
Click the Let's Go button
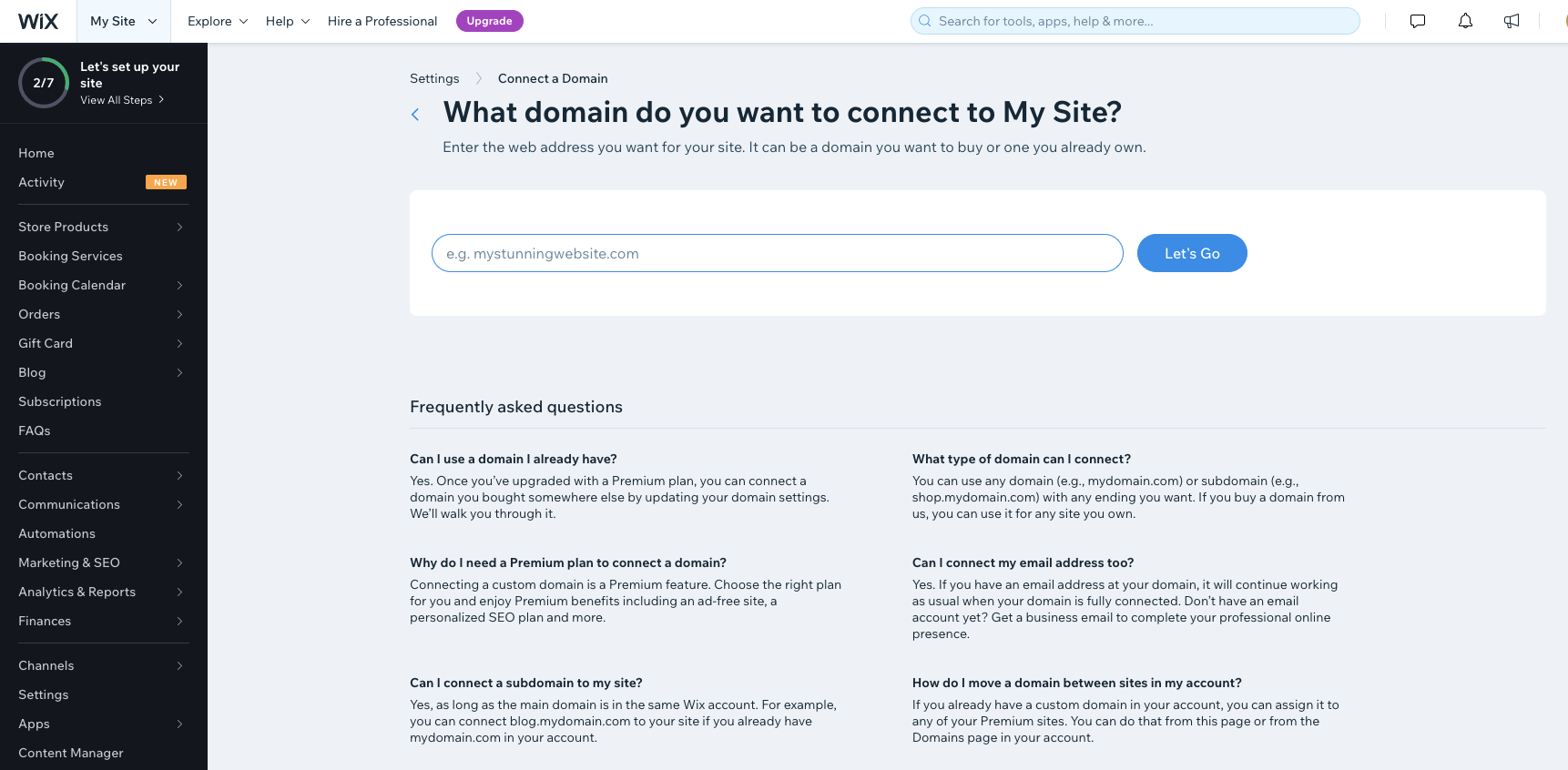(x=1192, y=253)
